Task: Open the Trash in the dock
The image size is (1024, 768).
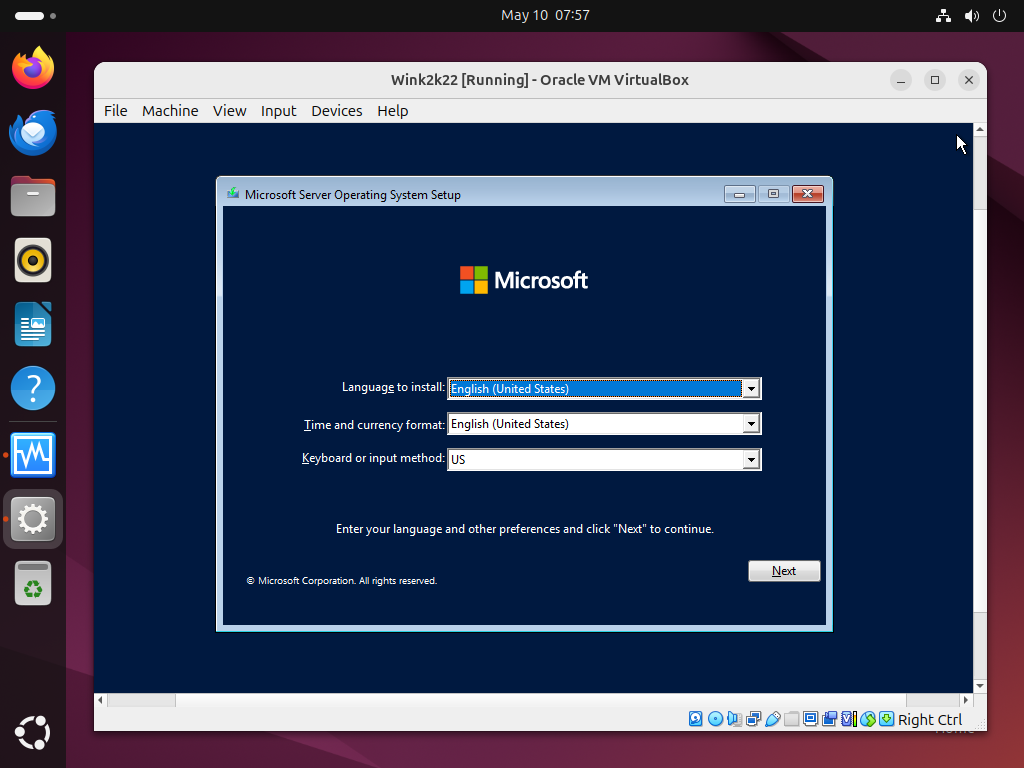Action: pos(33,583)
